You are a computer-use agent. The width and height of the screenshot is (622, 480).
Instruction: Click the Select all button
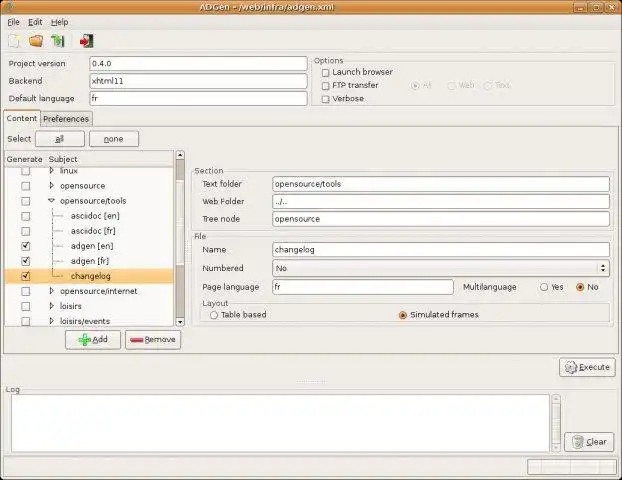pos(60,139)
